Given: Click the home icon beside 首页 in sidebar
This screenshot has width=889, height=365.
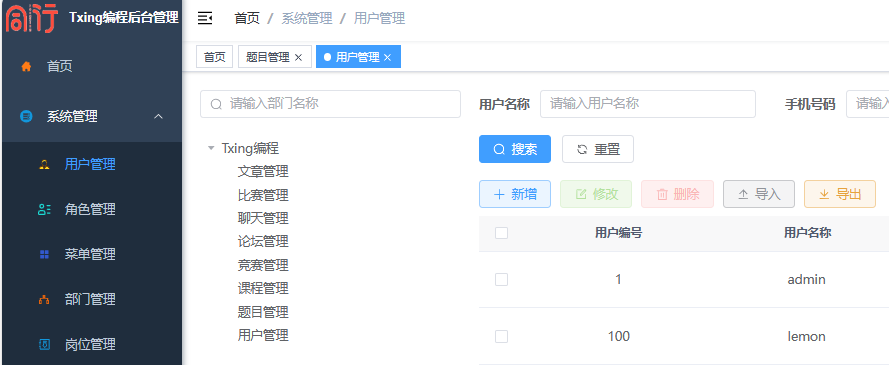Looking at the screenshot, I should pyautogui.click(x=26, y=67).
